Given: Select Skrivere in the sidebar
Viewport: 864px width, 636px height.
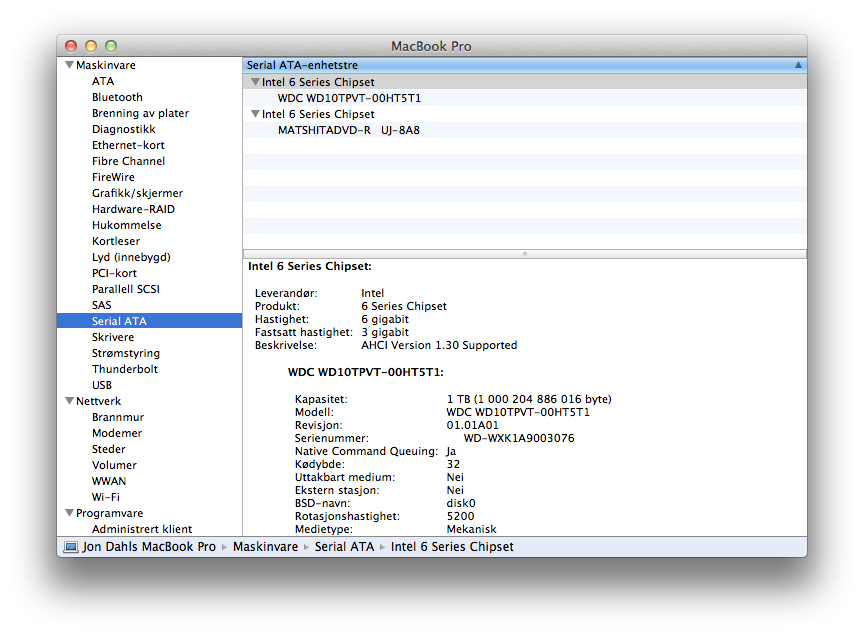Looking at the screenshot, I should point(113,337).
